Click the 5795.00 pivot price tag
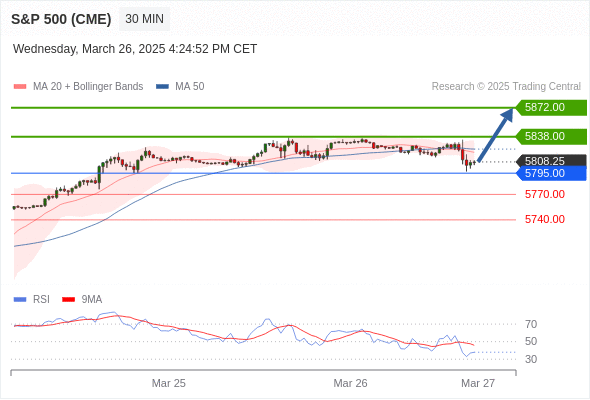The image size is (590, 400). click(551, 173)
